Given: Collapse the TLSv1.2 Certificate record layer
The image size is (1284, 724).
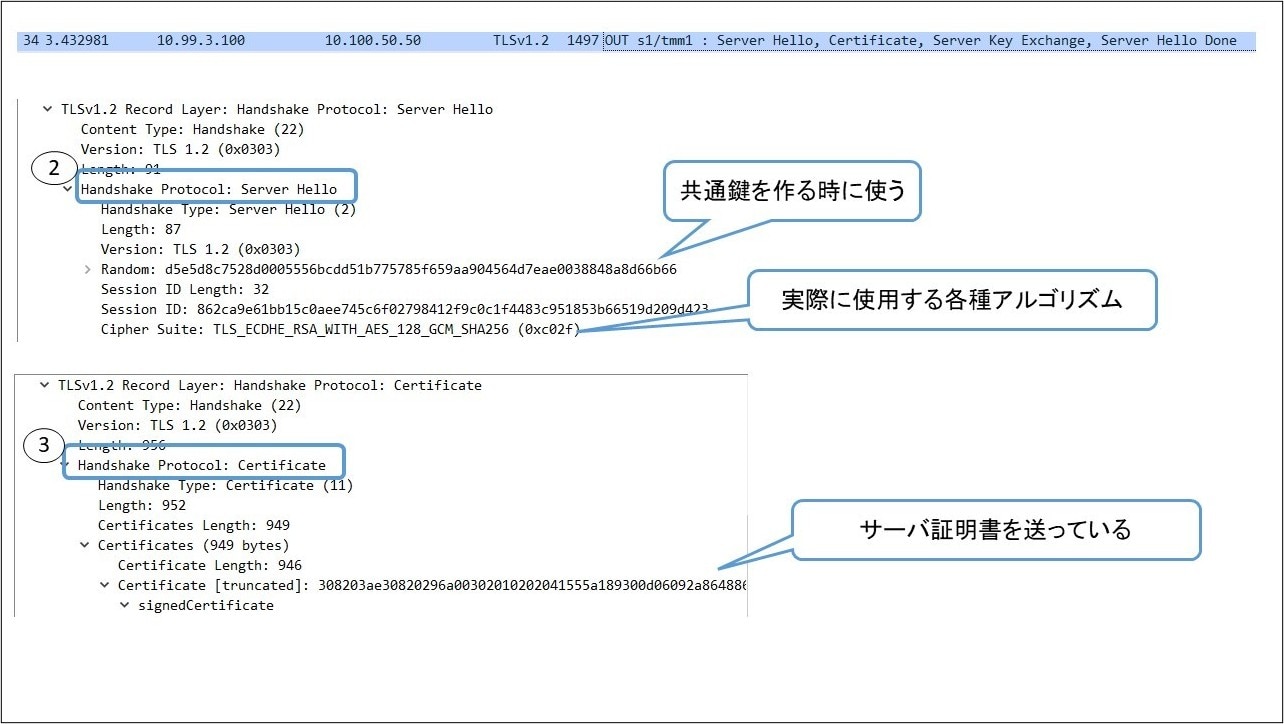Looking at the screenshot, I should coord(44,385).
